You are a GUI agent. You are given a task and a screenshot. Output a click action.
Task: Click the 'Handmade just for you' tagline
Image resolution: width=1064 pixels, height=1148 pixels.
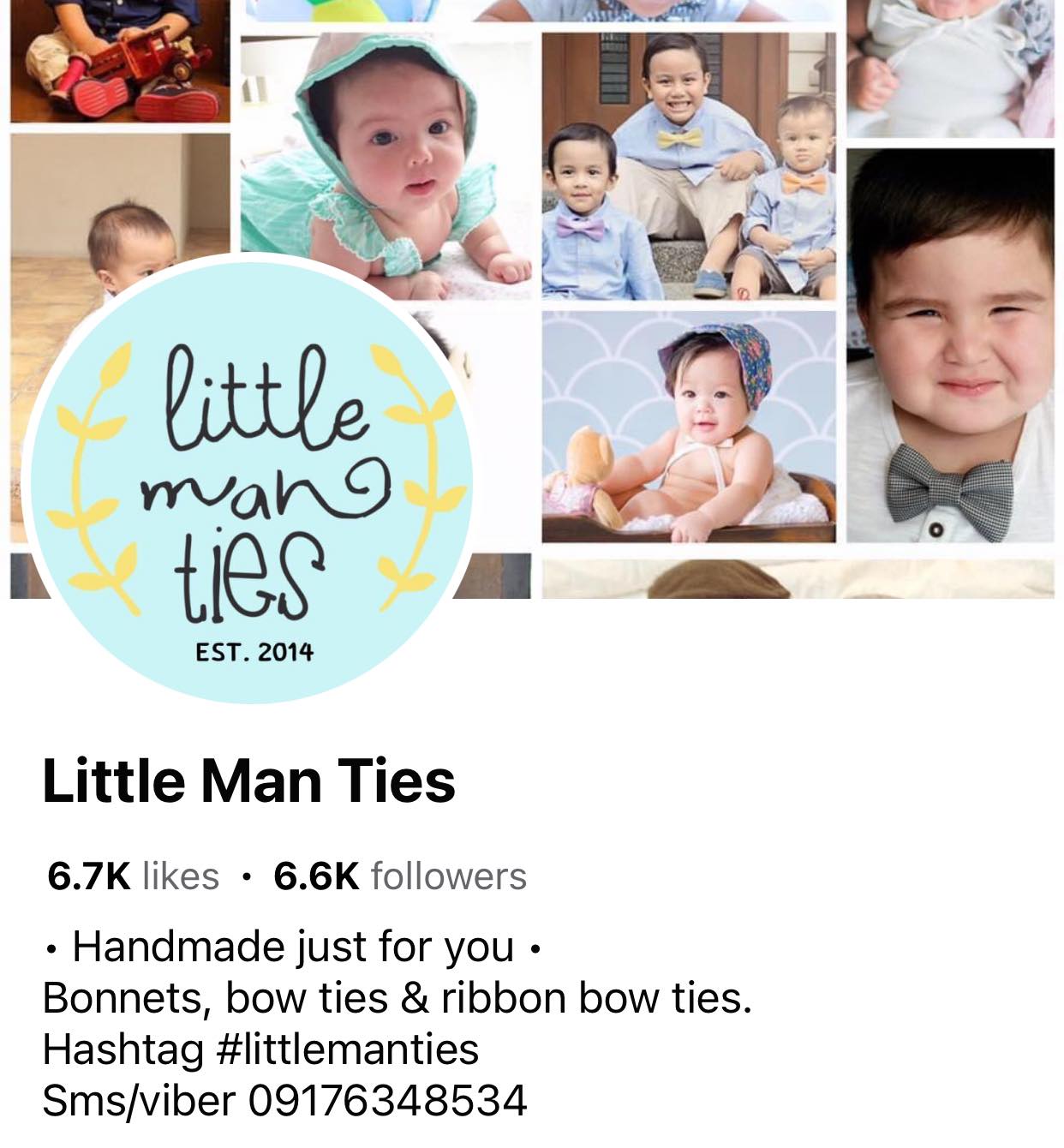coord(293,947)
